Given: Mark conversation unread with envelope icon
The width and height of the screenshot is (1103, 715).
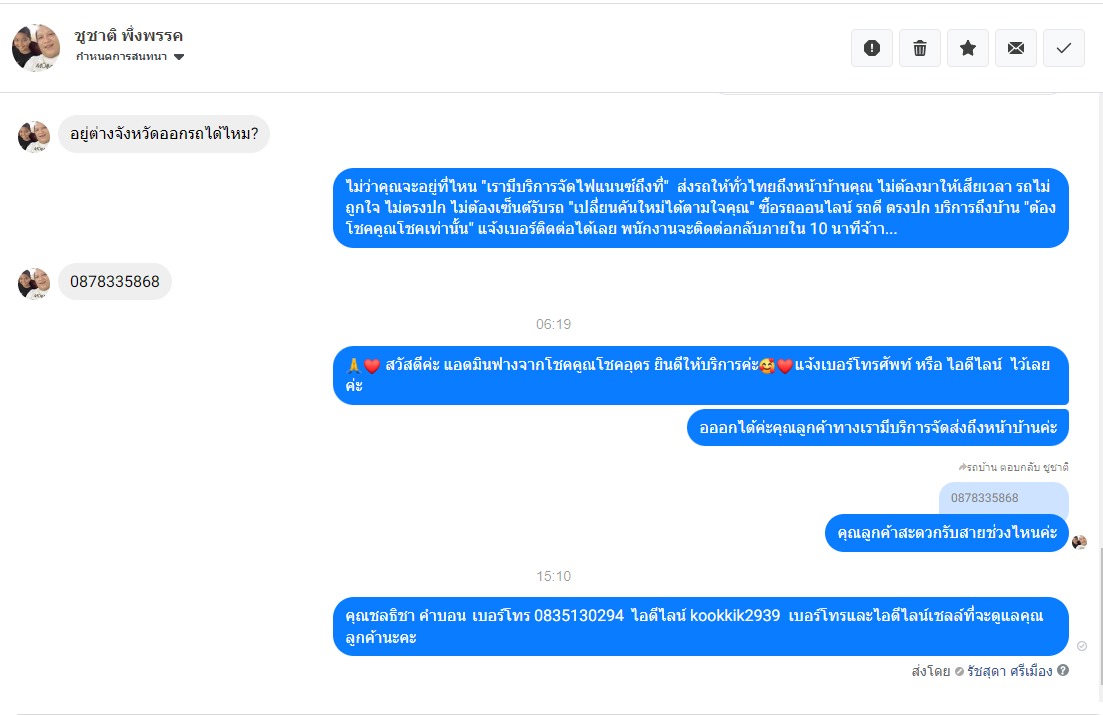Looking at the screenshot, I should click(x=1016, y=48).
